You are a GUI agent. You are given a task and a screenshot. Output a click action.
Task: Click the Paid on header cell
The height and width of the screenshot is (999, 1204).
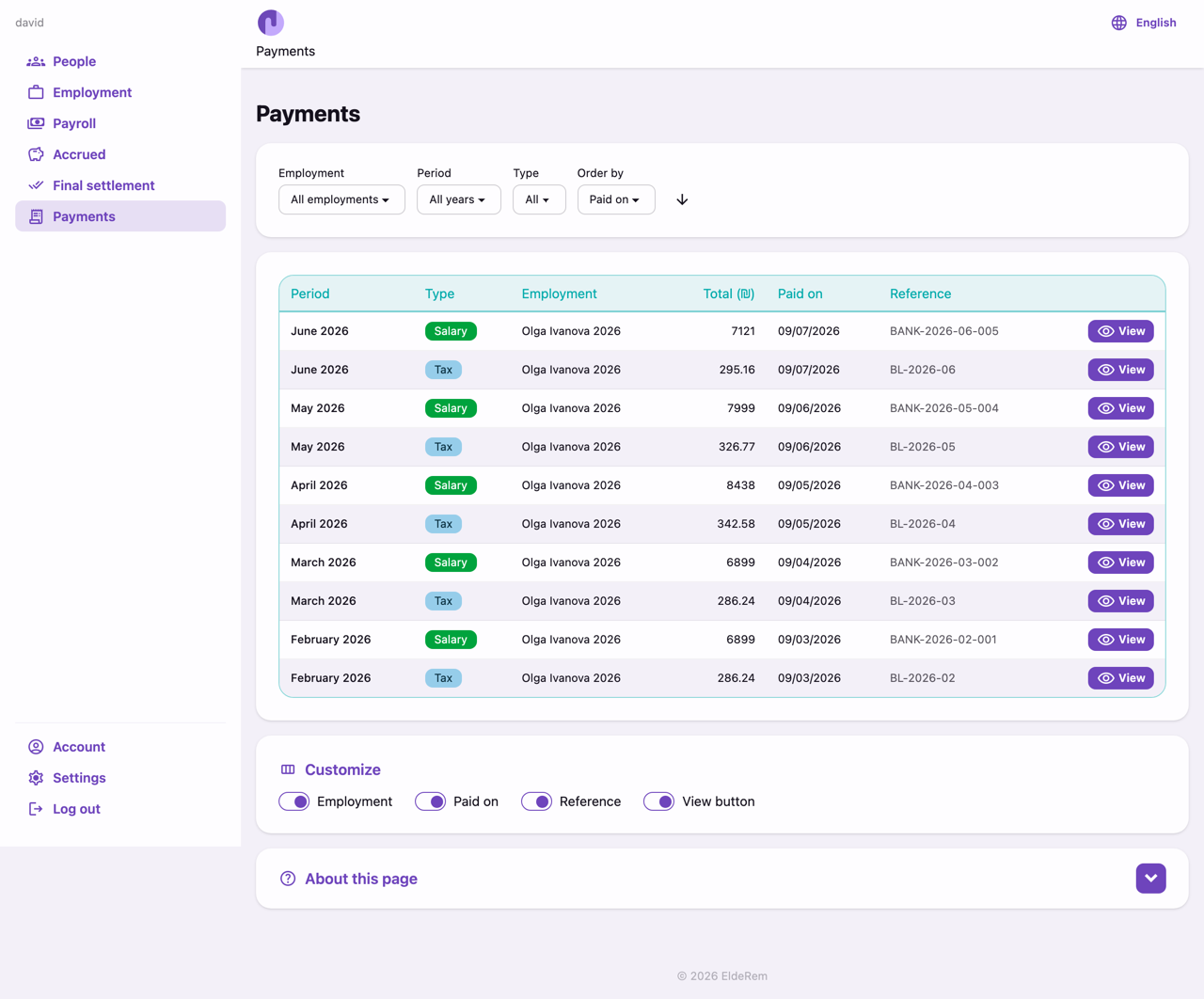pyautogui.click(x=800, y=293)
